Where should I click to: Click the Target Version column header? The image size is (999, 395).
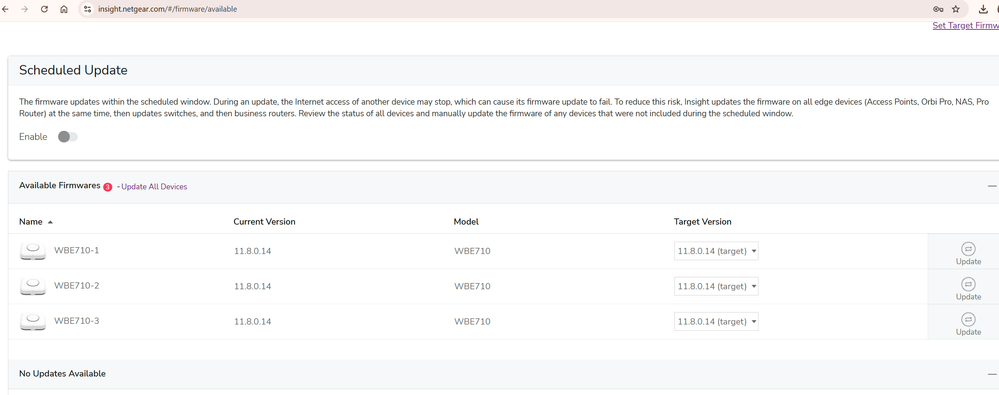pyautogui.click(x=702, y=222)
